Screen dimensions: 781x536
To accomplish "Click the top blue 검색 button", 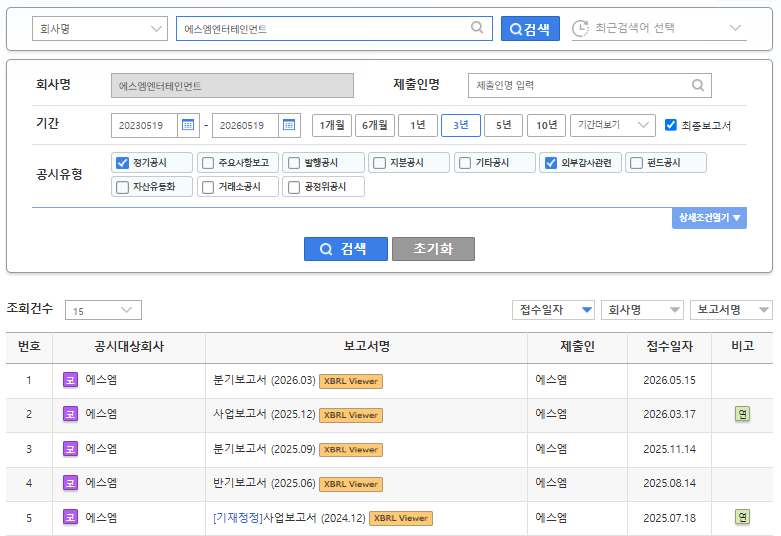I will (x=530, y=28).
